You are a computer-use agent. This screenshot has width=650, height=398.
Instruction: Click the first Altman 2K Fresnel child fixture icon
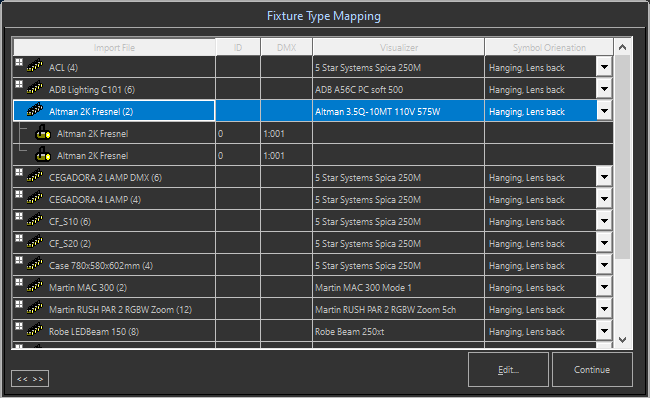(43, 132)
